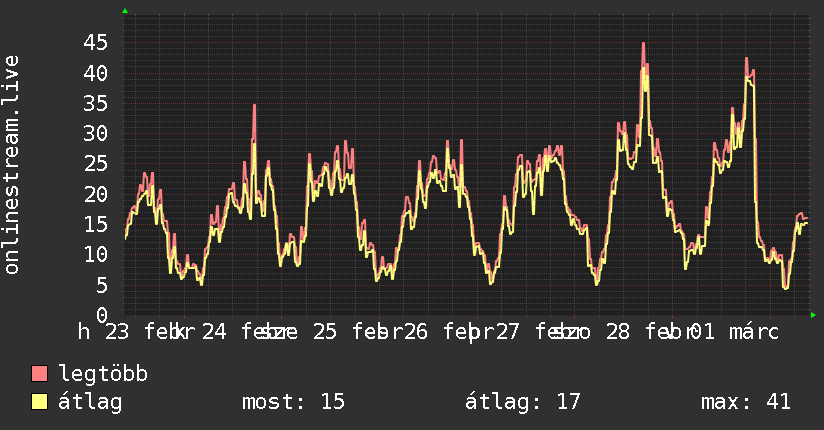Click the 'h 23' date label
This screenshot has height=430, width=824.
tap(104, 332)
